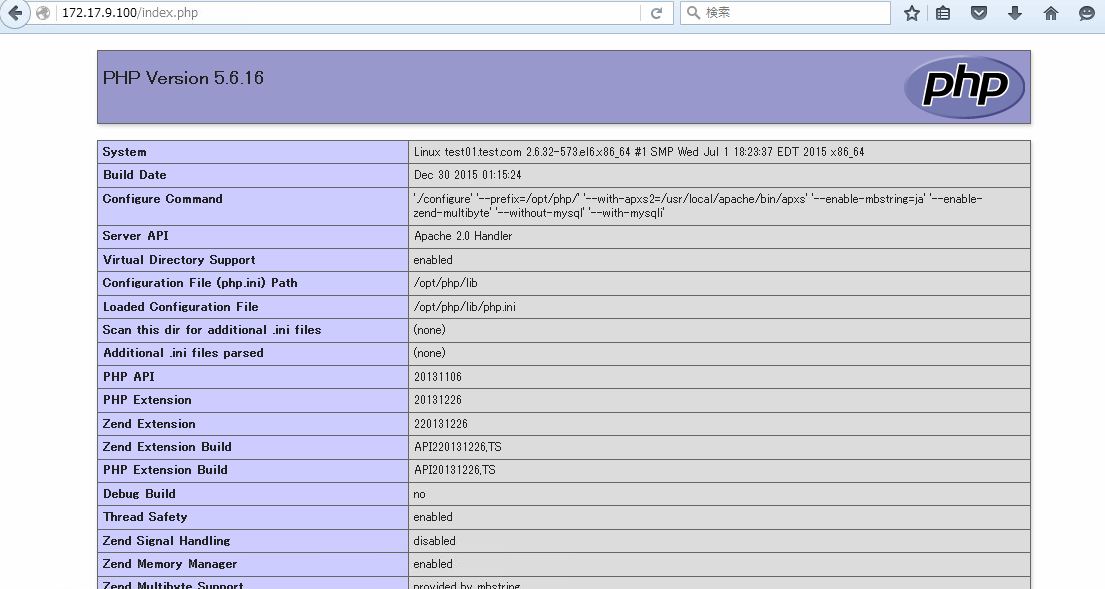The height and width of the screenshot is (589, 1105).
Task: Click the /opt/php/lib/php.ini value
Action: pos(464,306)
